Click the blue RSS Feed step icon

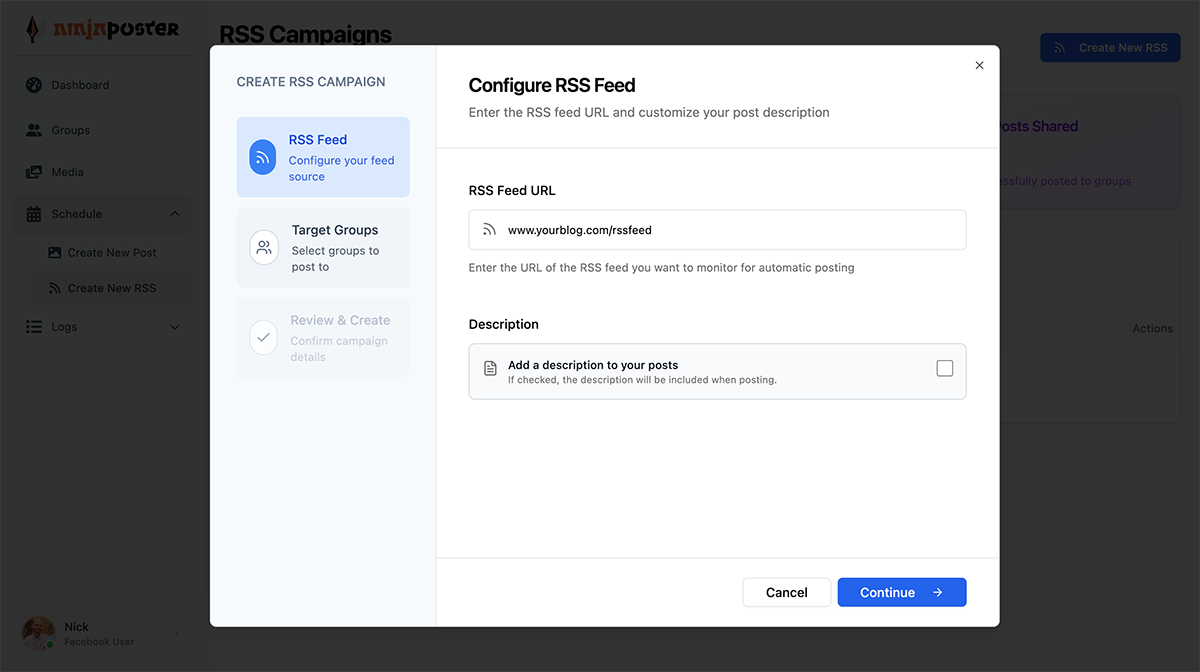tap(263, 157)
